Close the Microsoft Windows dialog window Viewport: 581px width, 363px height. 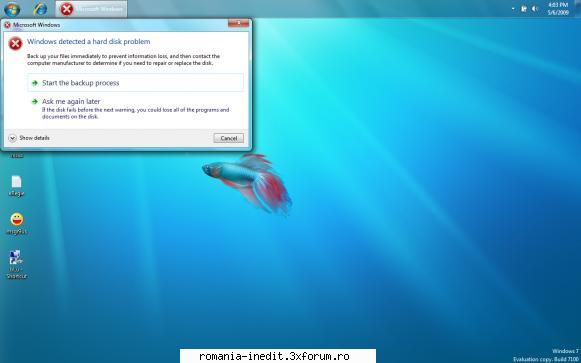pos(238,23)
